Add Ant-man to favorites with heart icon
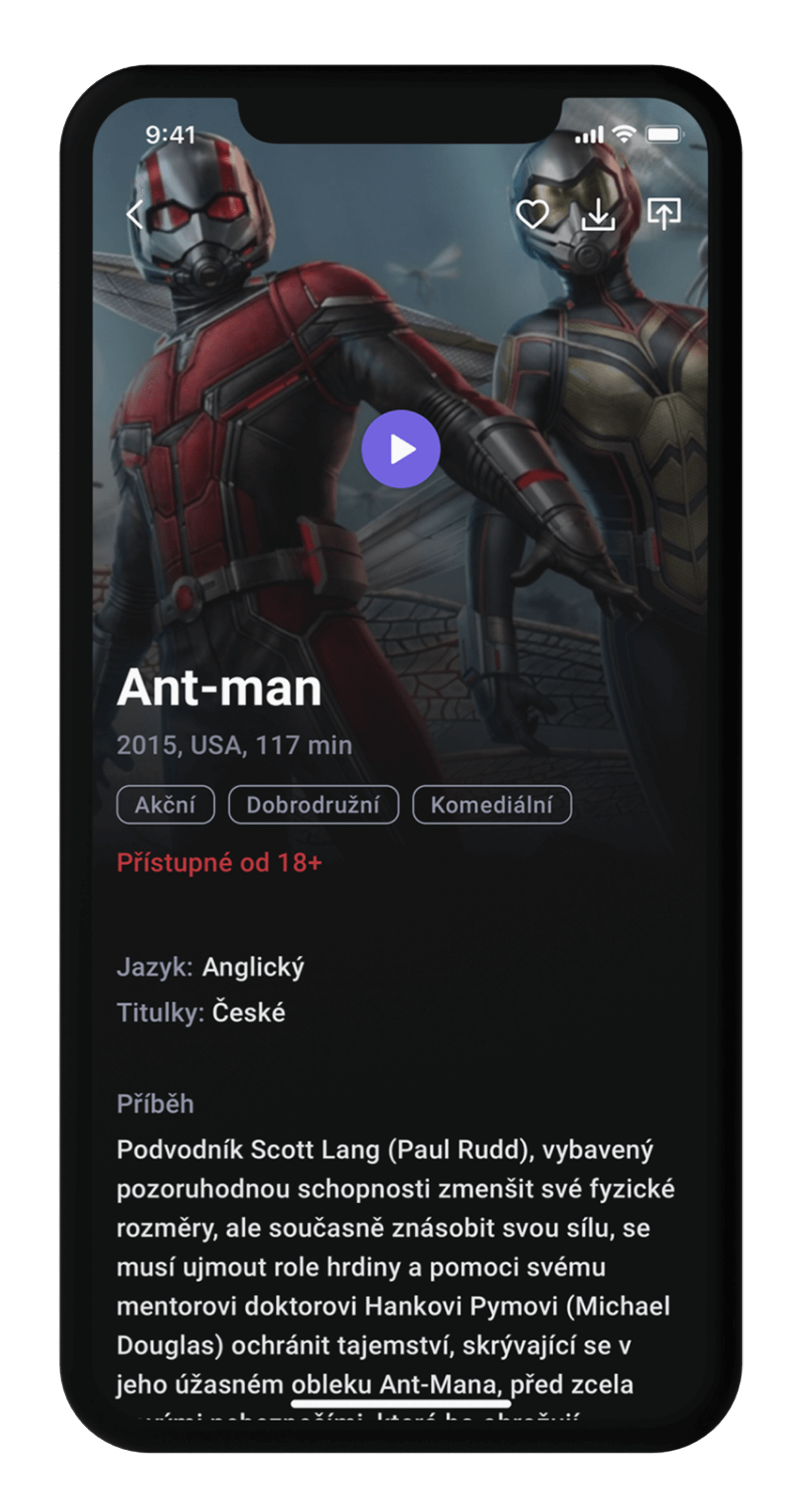Viewport: 800px width, 1512px height. tap(532, 214)
